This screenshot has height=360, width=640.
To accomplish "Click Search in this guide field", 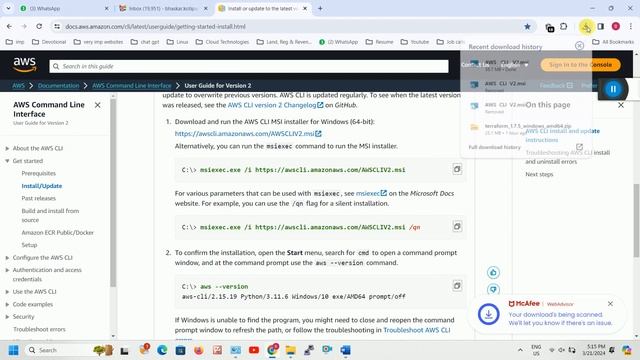I will 249,66.
